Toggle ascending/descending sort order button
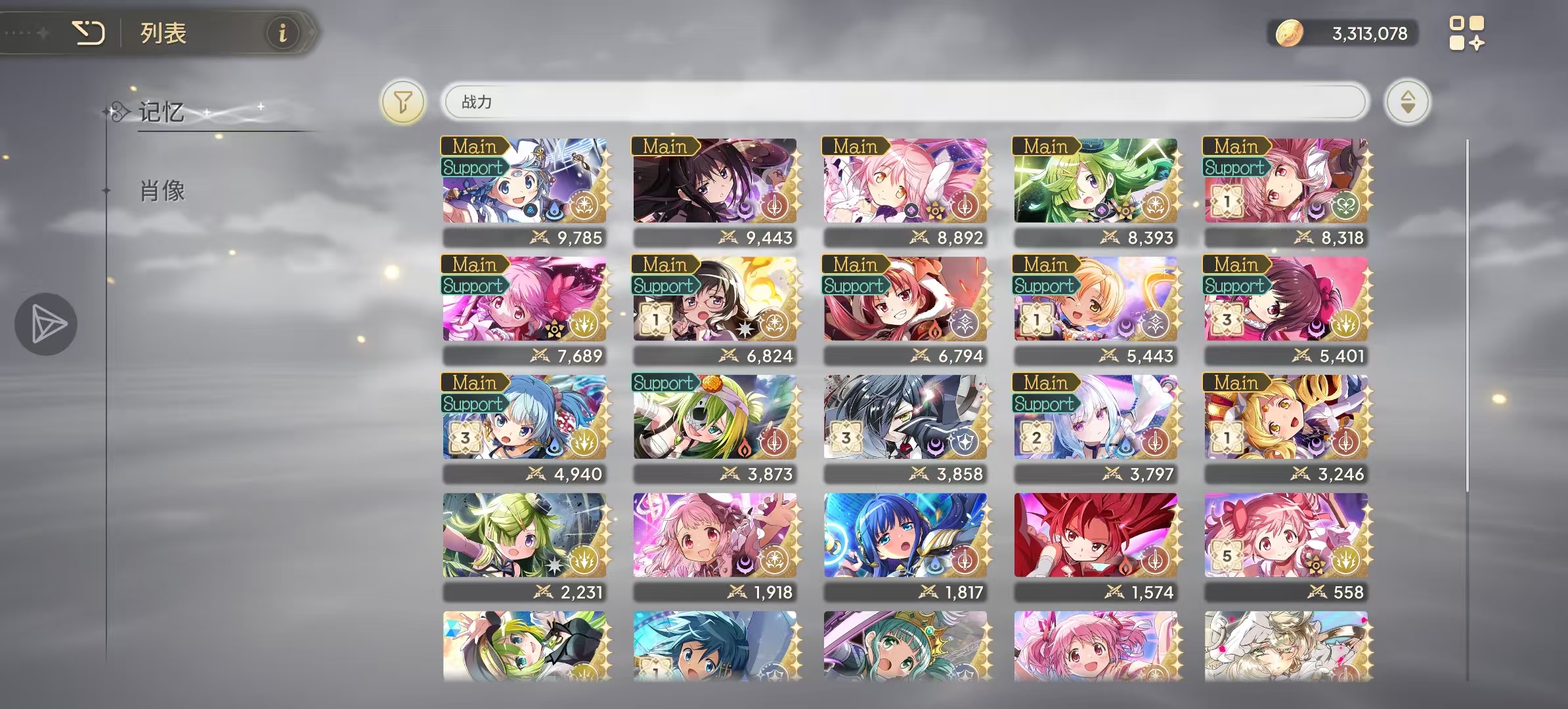This screenshot has width=1568, height=709. pyautogui.click(x=1407, y=102)
